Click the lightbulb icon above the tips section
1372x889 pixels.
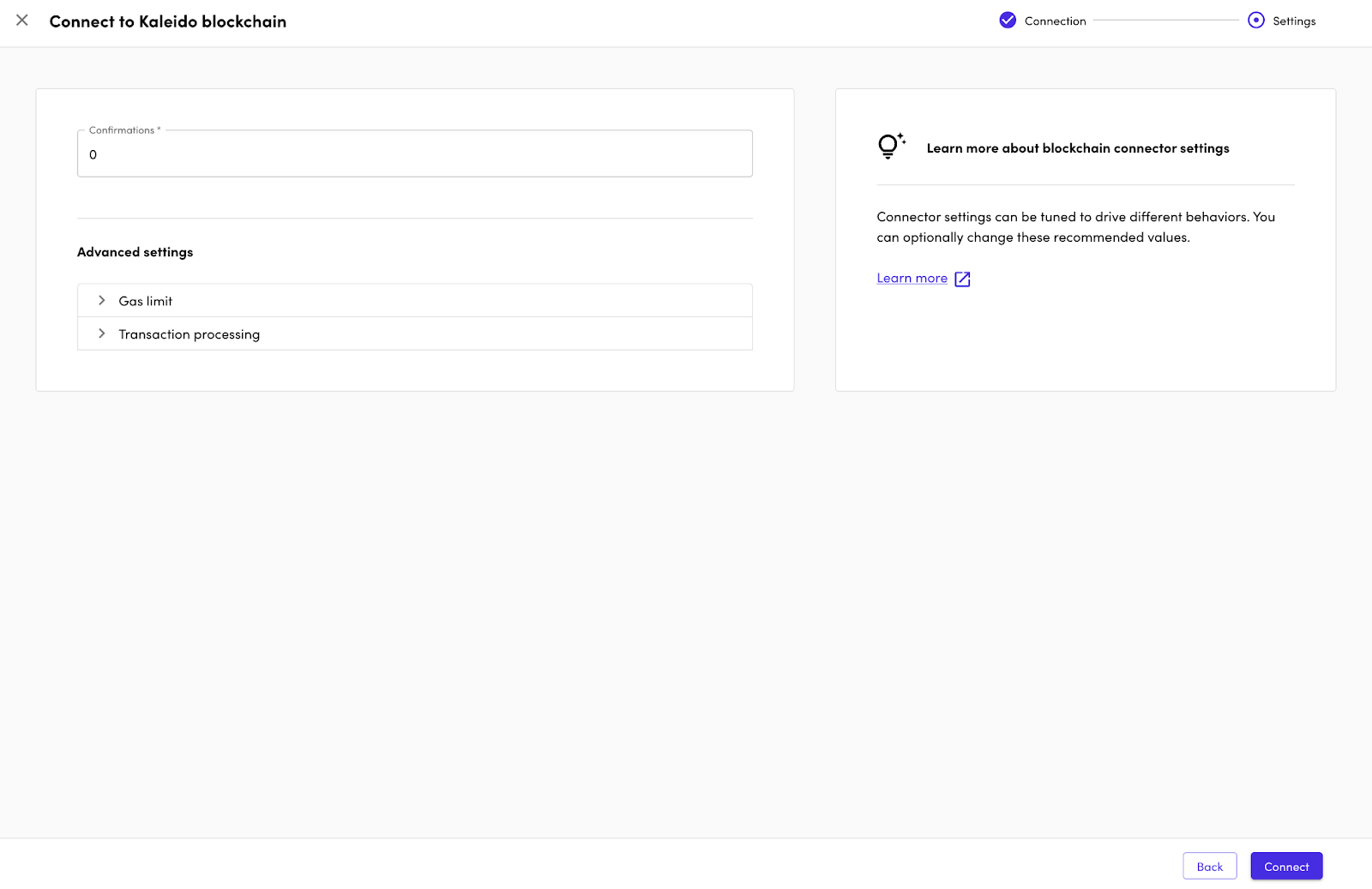[890, 146]
